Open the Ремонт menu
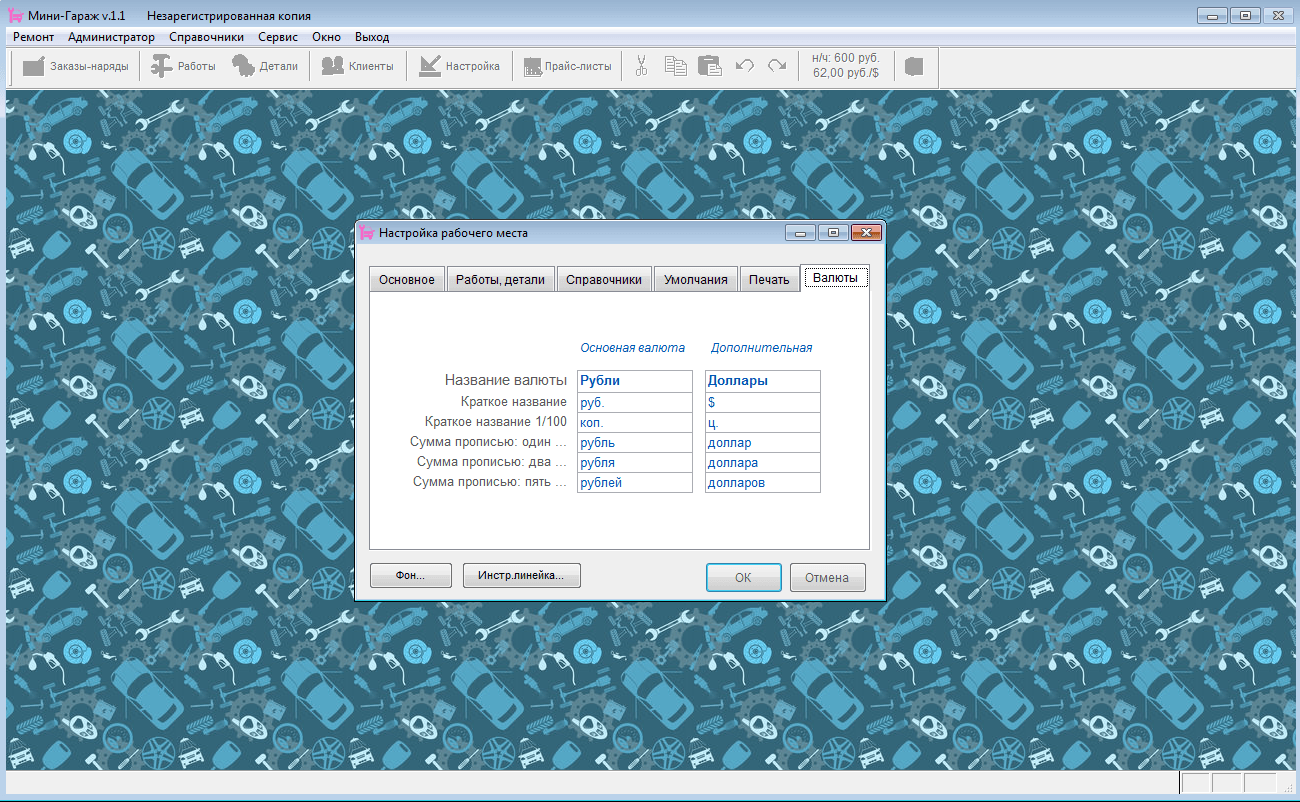The image size is (1300, 802). [34, 37]
